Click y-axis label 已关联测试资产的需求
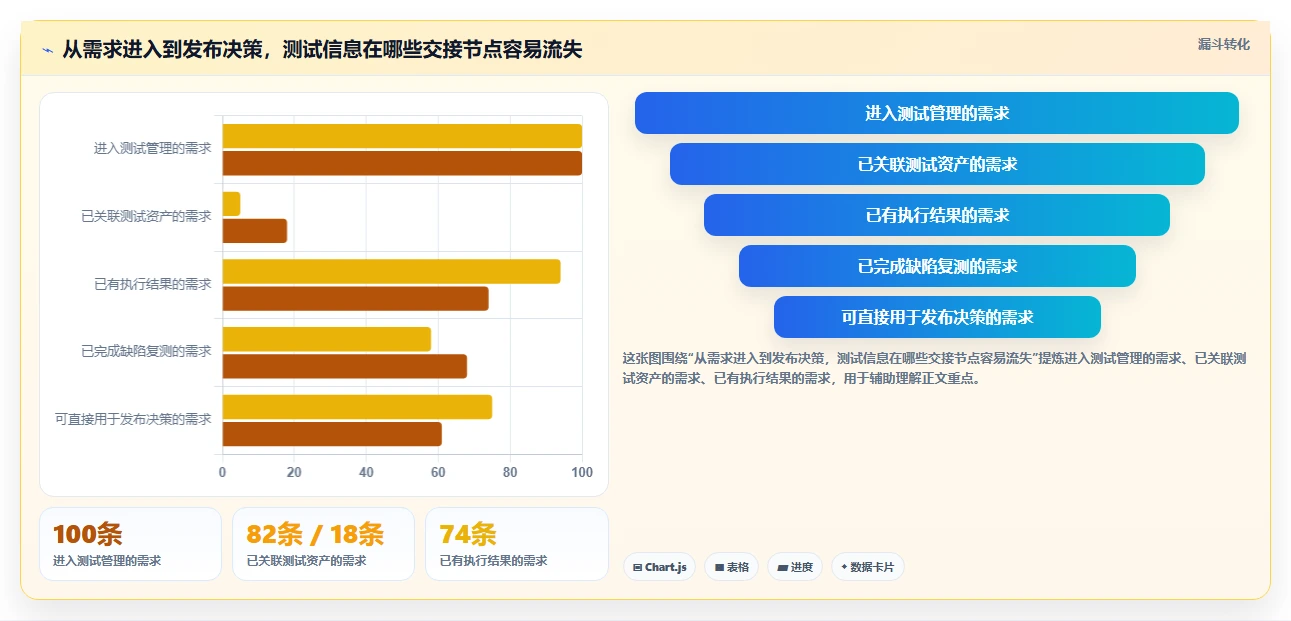This screenshot has height=621, width=1291. tap(146, 216)
